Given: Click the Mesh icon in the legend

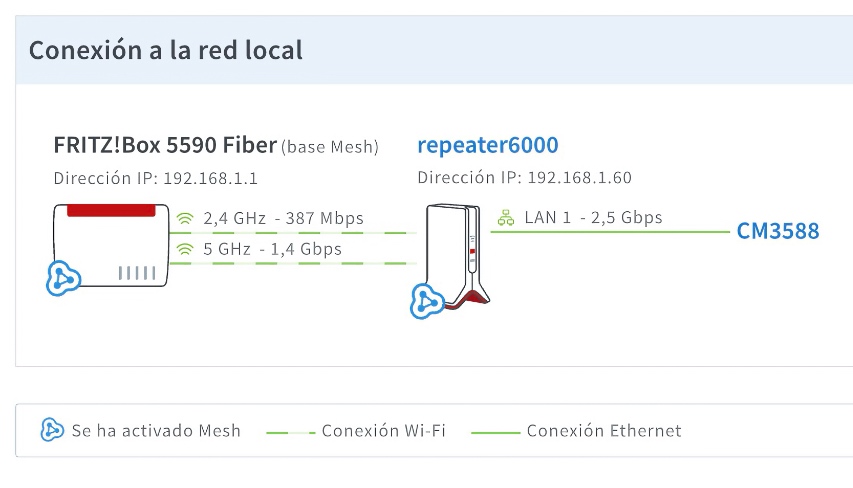Looking at the screenshot, I should tap(52, 430).
